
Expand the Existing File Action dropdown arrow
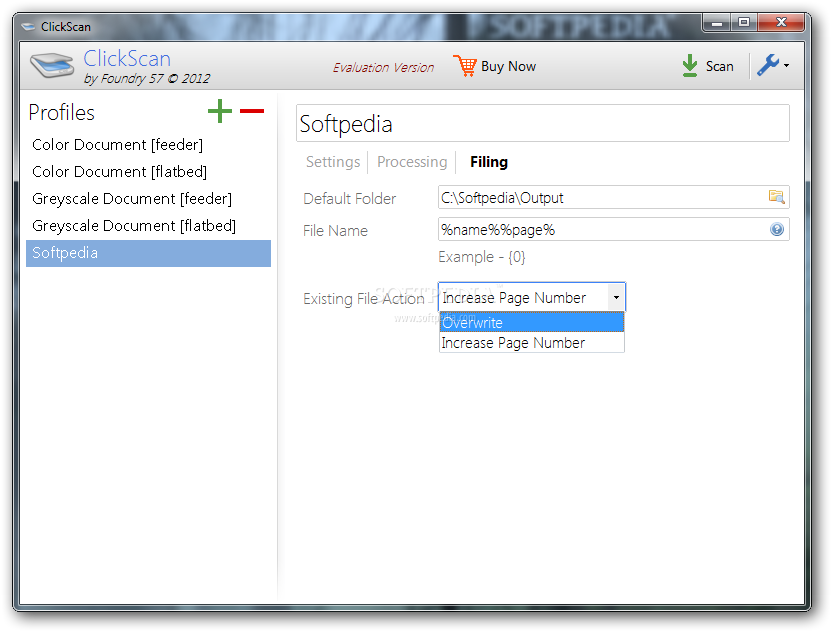point(616,297)
